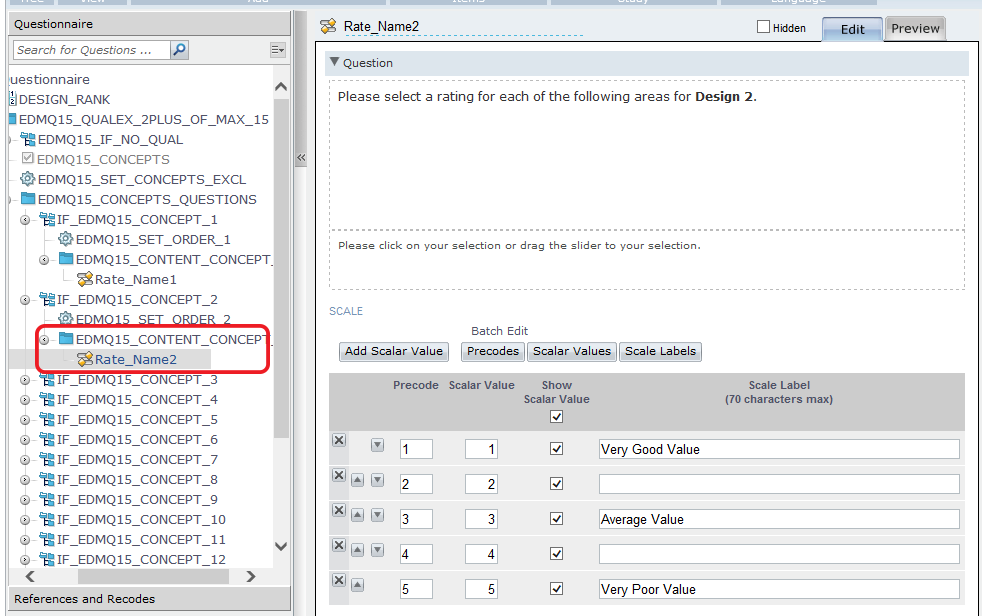Click the Search for Questions field
Screen dimensions: 982x616
tap(91, 50)
